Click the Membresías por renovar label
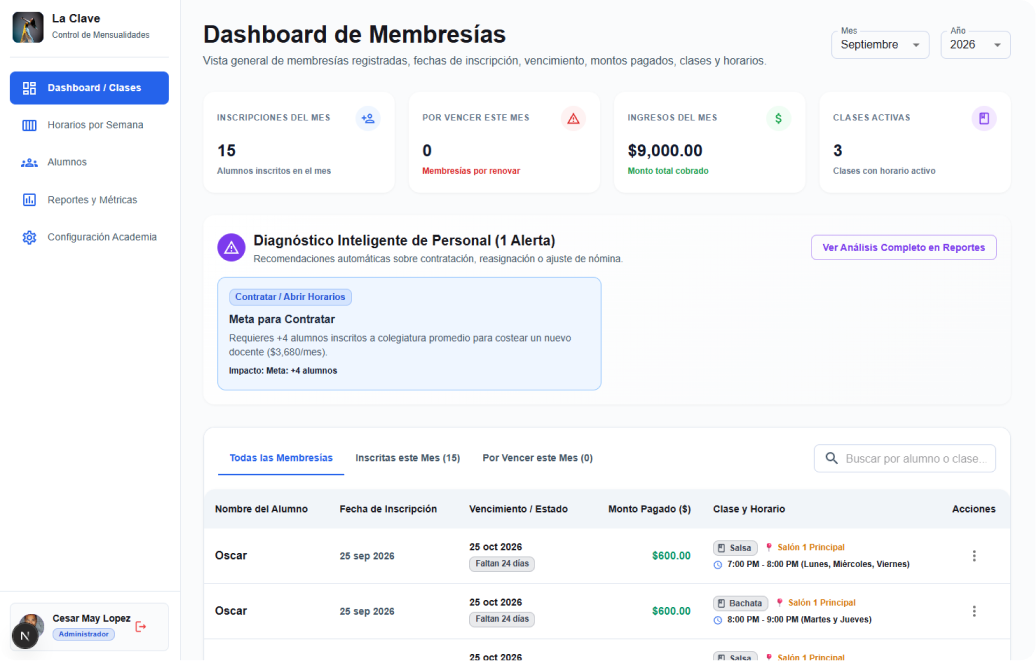 pyautogui.click(x=471, y=171)
